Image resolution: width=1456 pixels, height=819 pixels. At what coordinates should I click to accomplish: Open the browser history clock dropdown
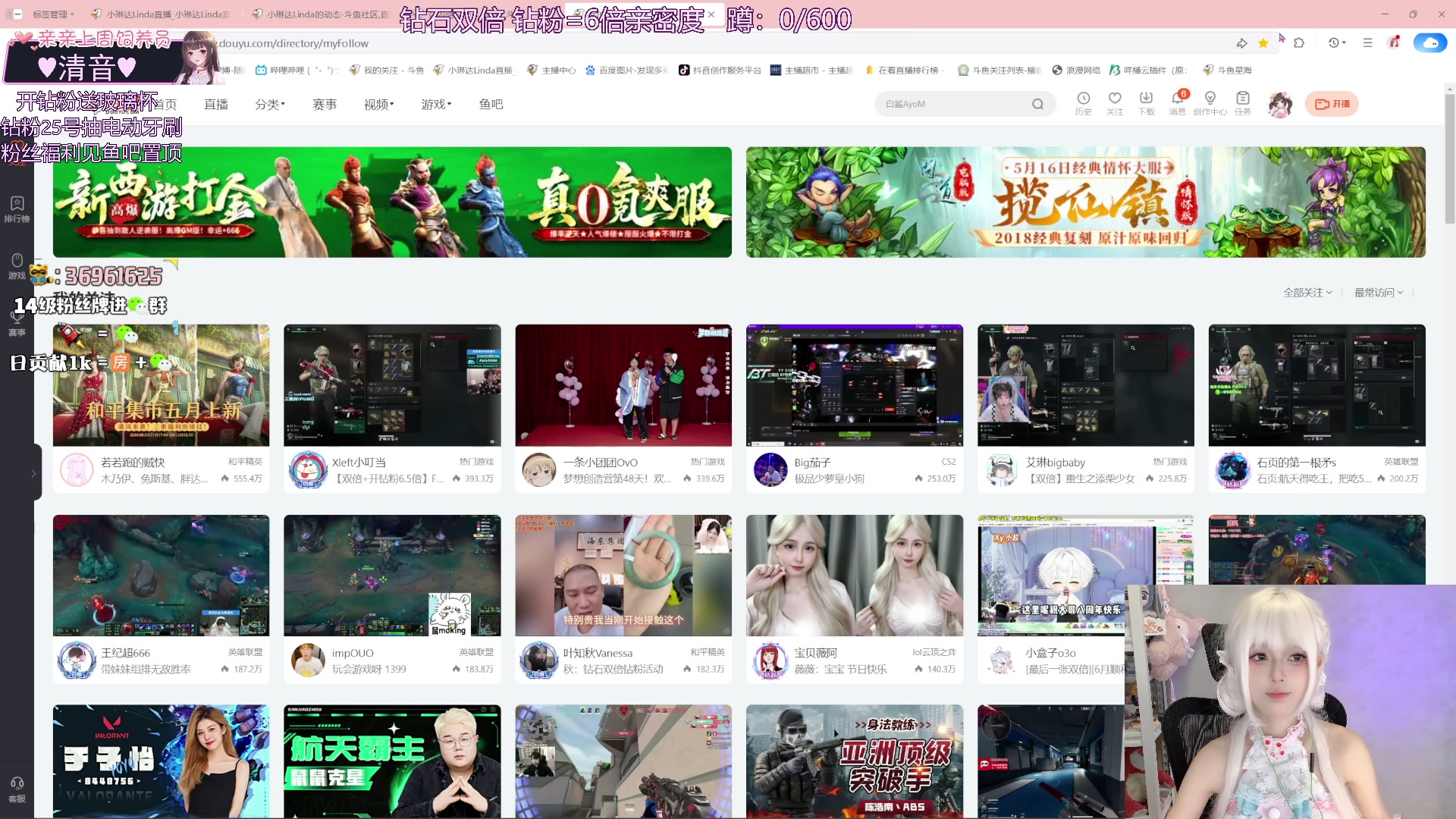pyautogui.click(x=1337, y=42)
